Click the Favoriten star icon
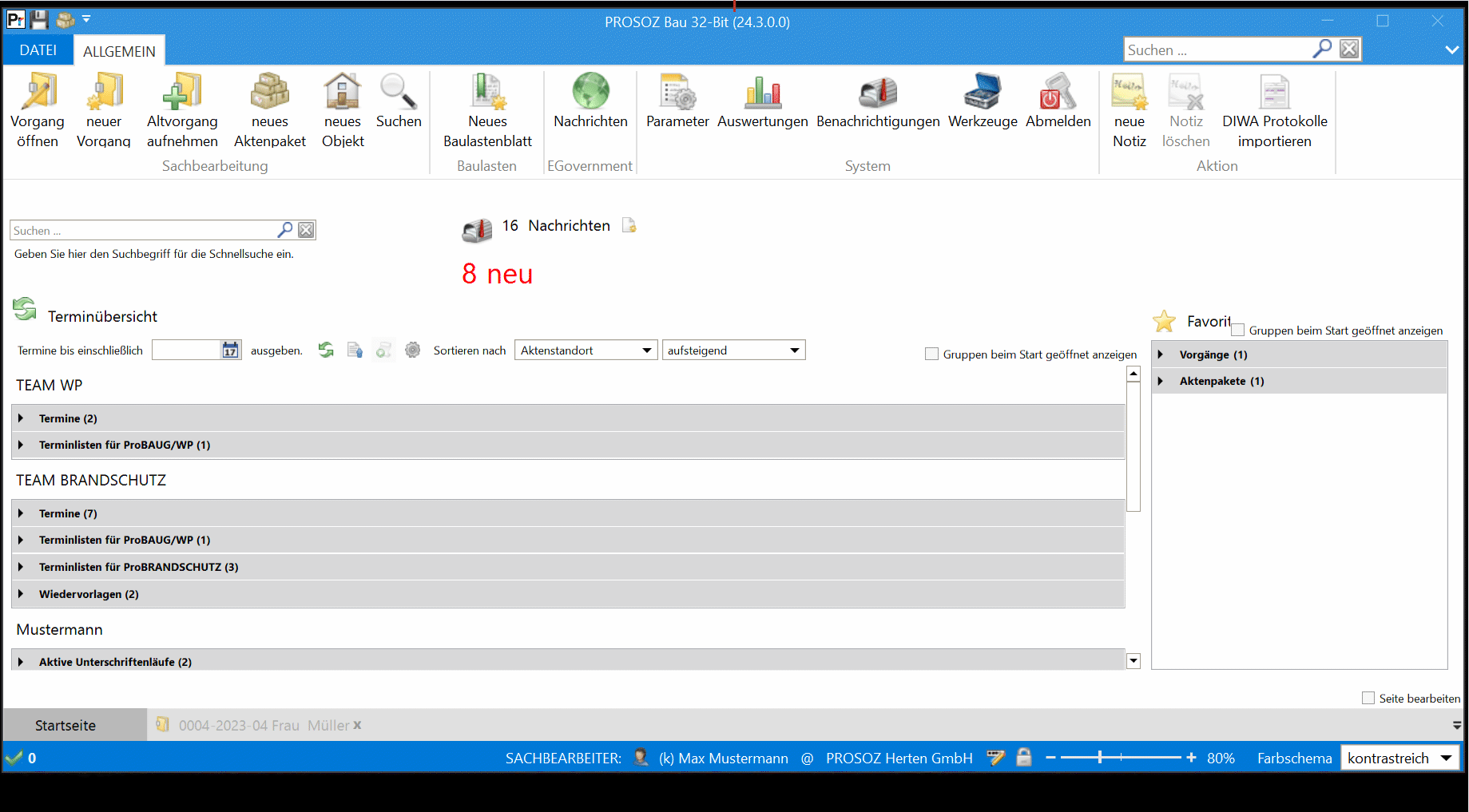The width and height of the screenshot is (1469, 812). (1165, 321)
